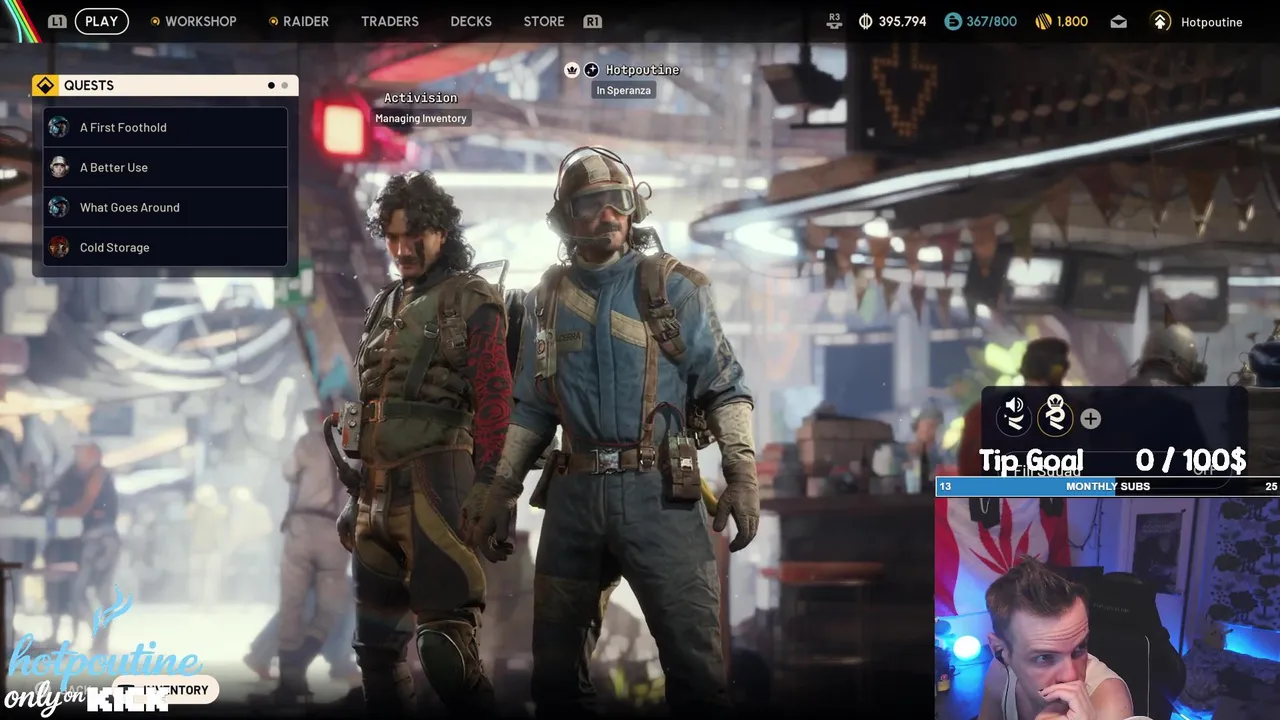Click the Cold Storage trader portrait
The width and height of the screenshot is (1280, 720).
click(x=59, y=247)
